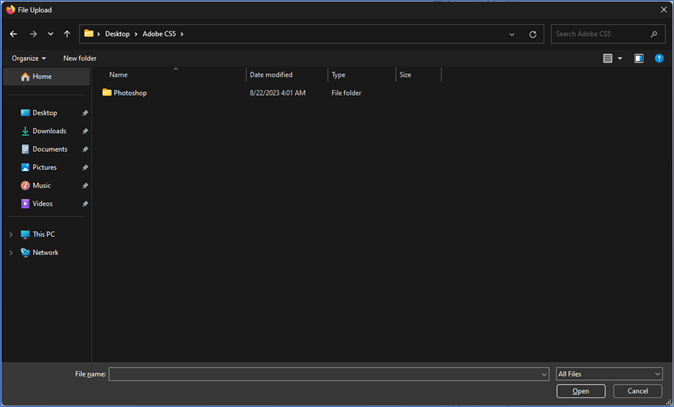Open the Videos quick access folder

click(x=42, y=204)
